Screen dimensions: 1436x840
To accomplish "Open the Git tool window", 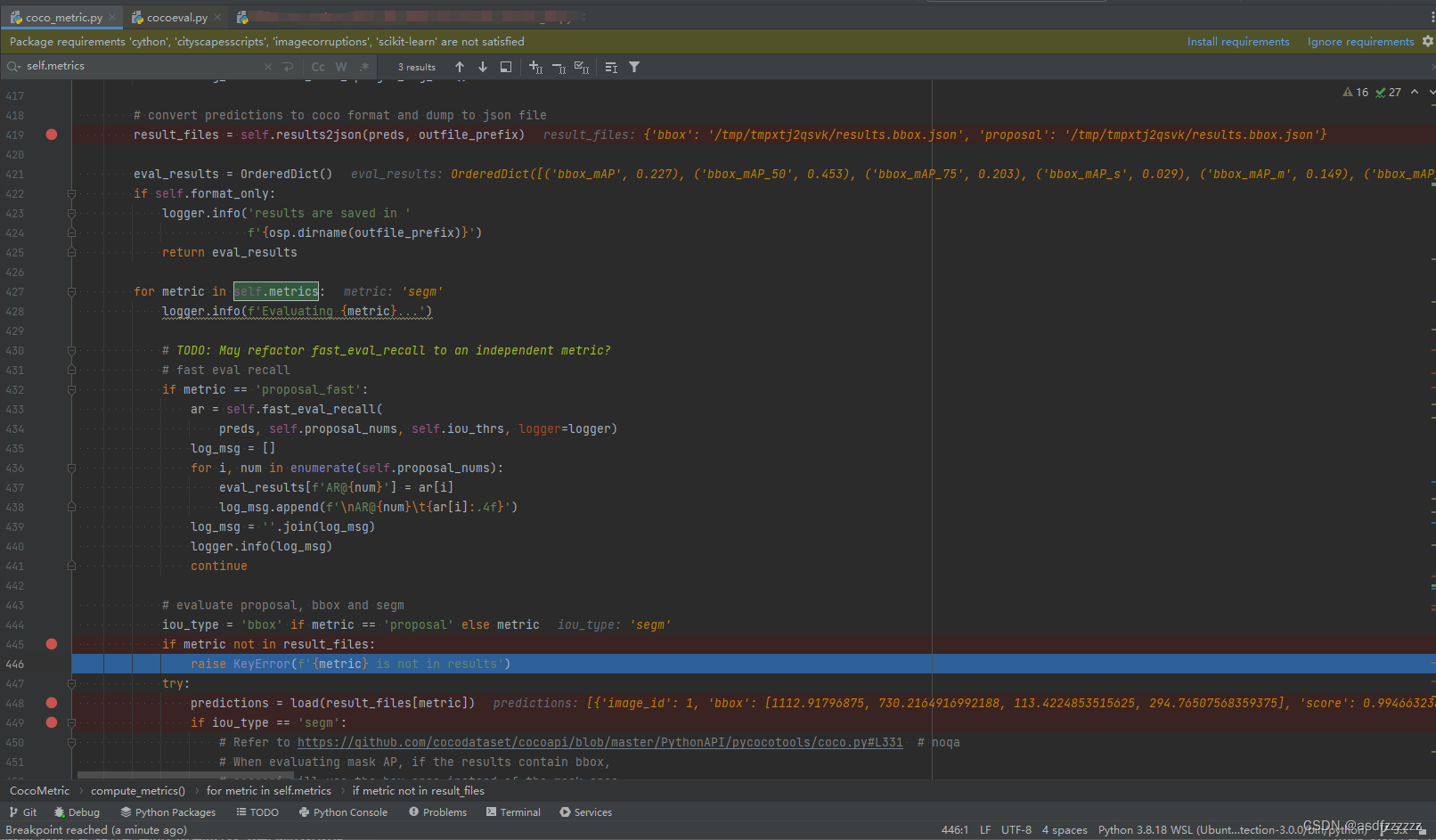I will pos(22,812).
